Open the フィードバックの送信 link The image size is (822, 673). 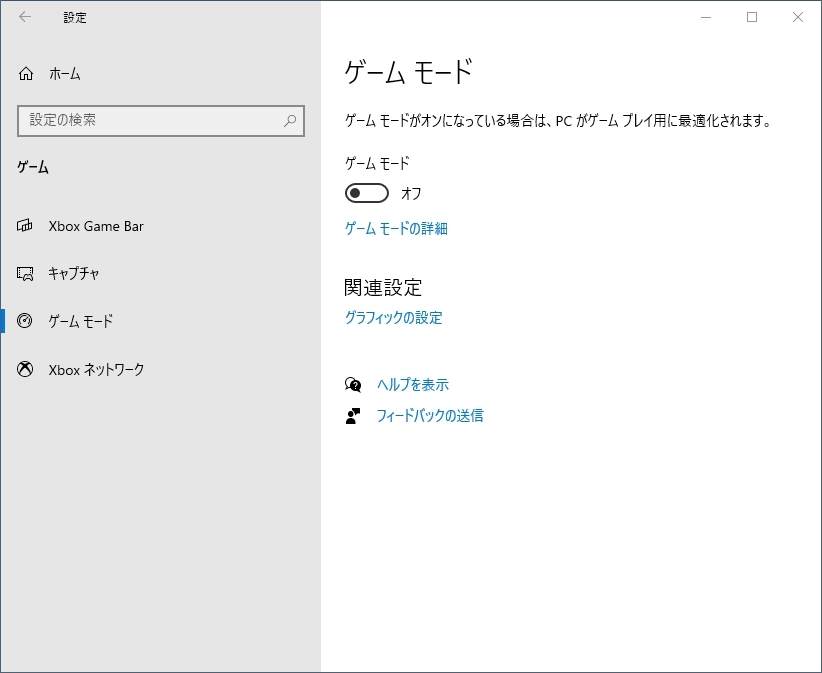click(430, 416)
